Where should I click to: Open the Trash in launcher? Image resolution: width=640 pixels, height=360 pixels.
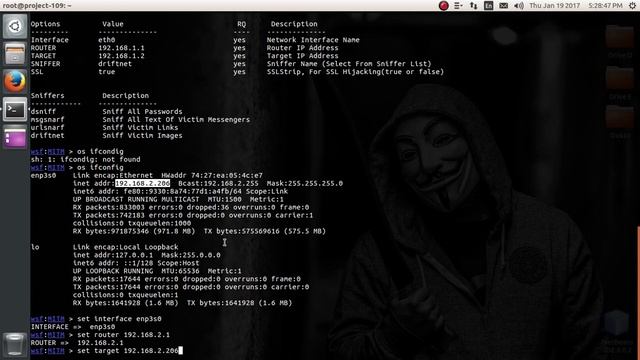click(x=15, y=345)
